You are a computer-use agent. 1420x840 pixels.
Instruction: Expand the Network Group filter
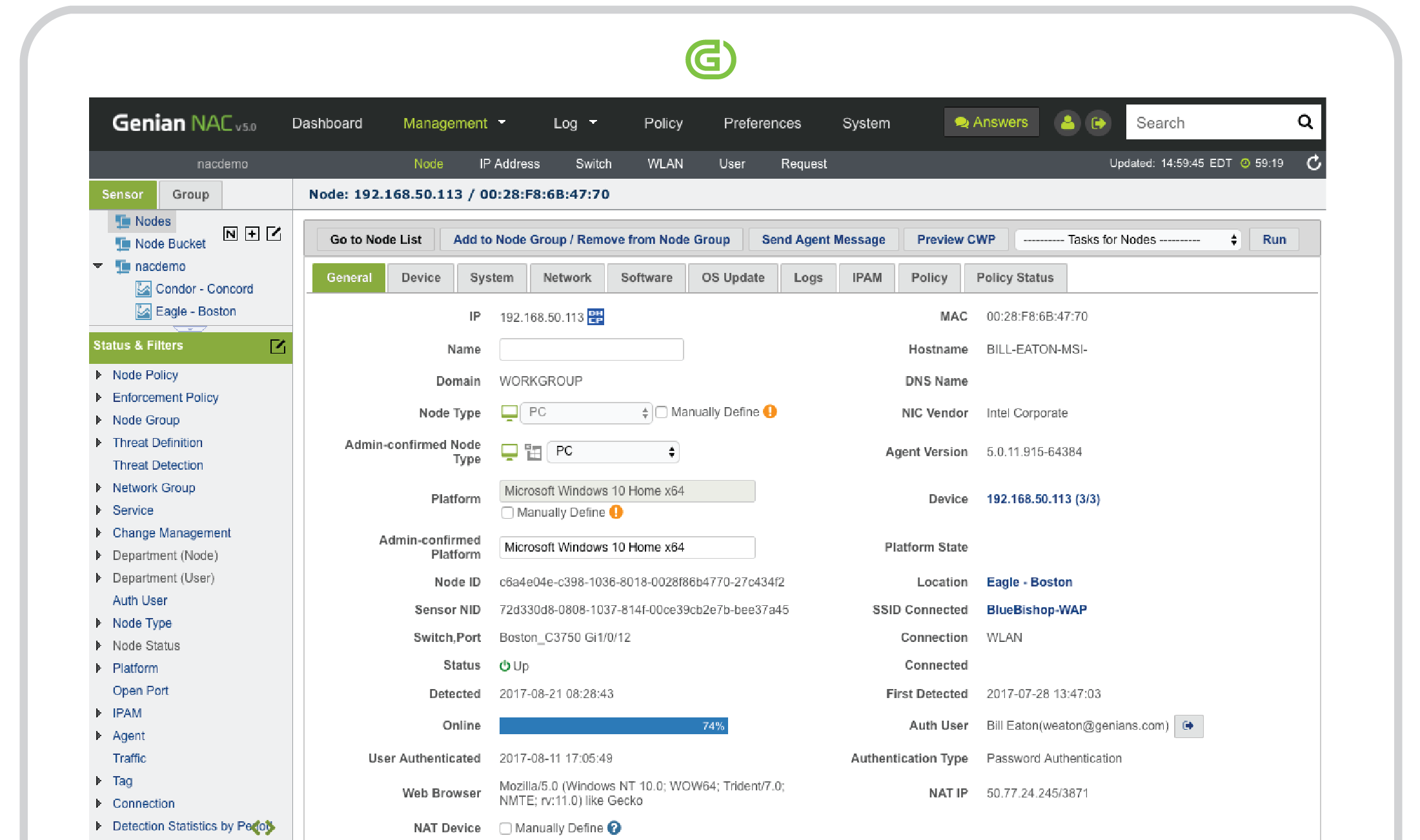tap(98, 488)
